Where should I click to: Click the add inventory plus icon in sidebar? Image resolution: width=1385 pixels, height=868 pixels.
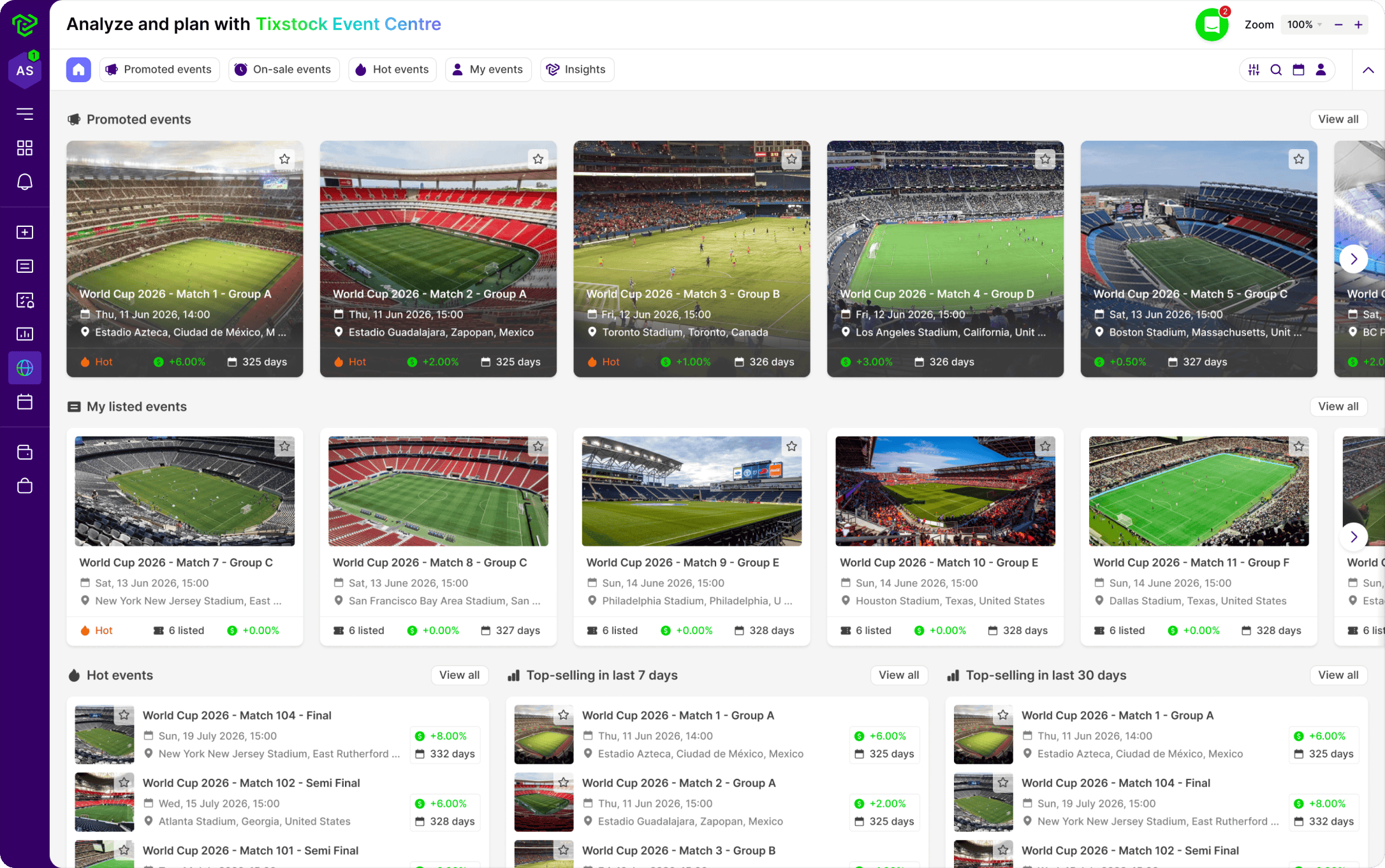[25, 232]
